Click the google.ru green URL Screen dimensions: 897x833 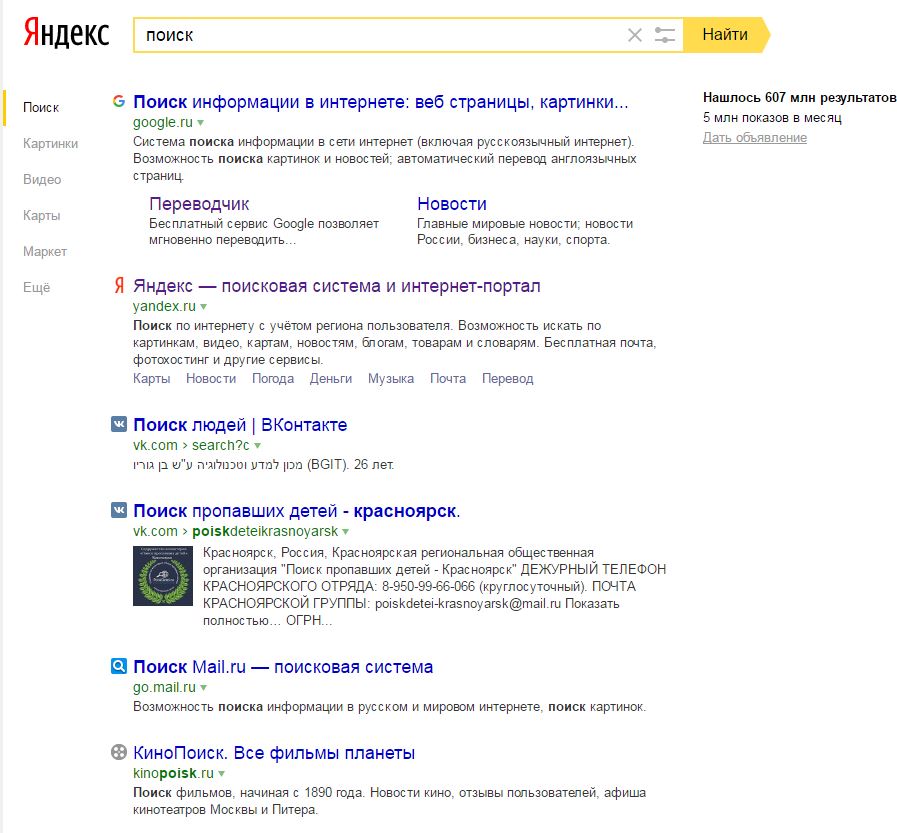(163, 122)
